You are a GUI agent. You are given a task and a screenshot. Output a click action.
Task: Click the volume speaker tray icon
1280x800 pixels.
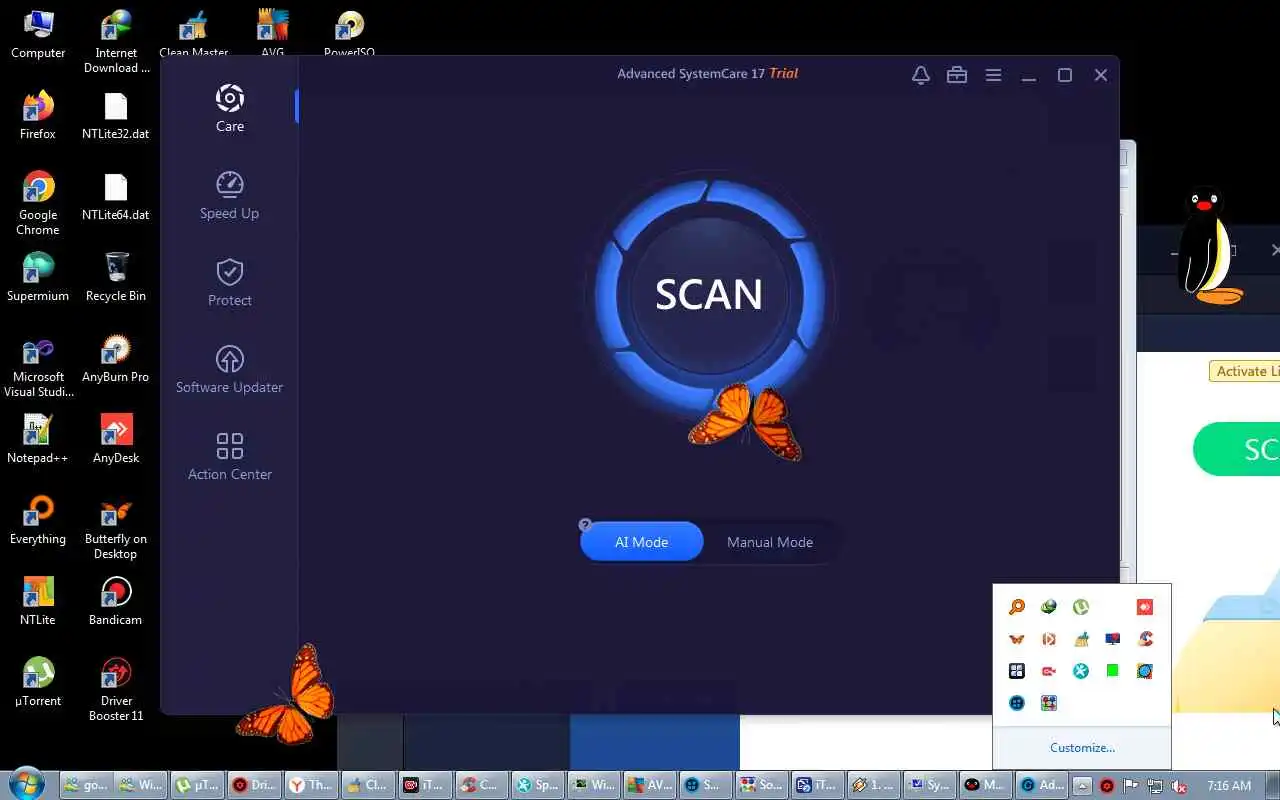pos(1180,786)
